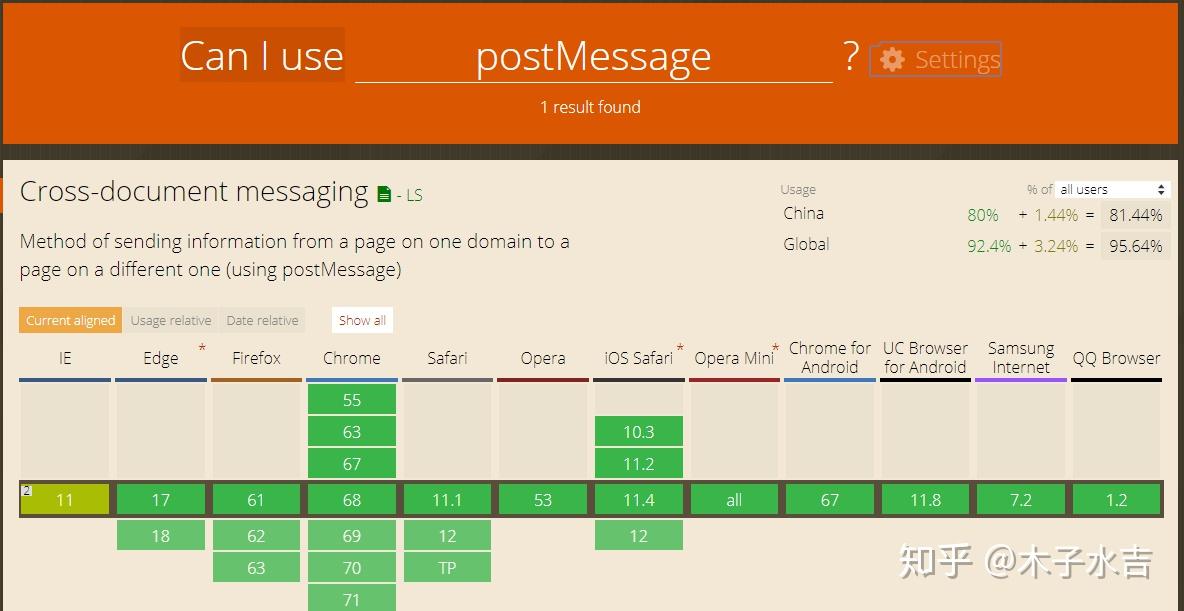The height and width of the screenshot is (611, 1184).
Task: Click the asterisk note next to Edge header
Action: pos(202,349)
